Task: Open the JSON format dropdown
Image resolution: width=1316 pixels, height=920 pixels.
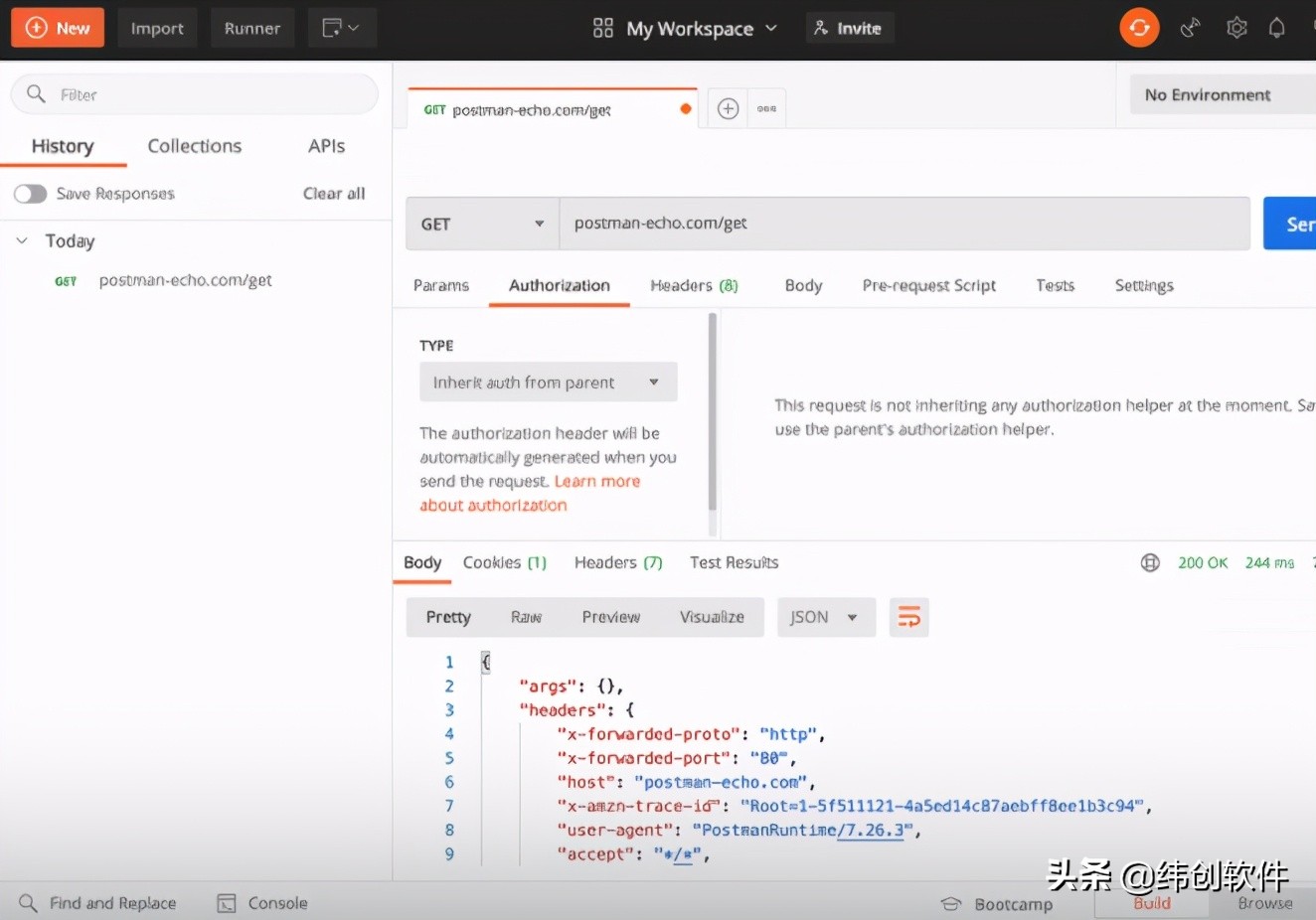Action: click(x=825, y=617)
